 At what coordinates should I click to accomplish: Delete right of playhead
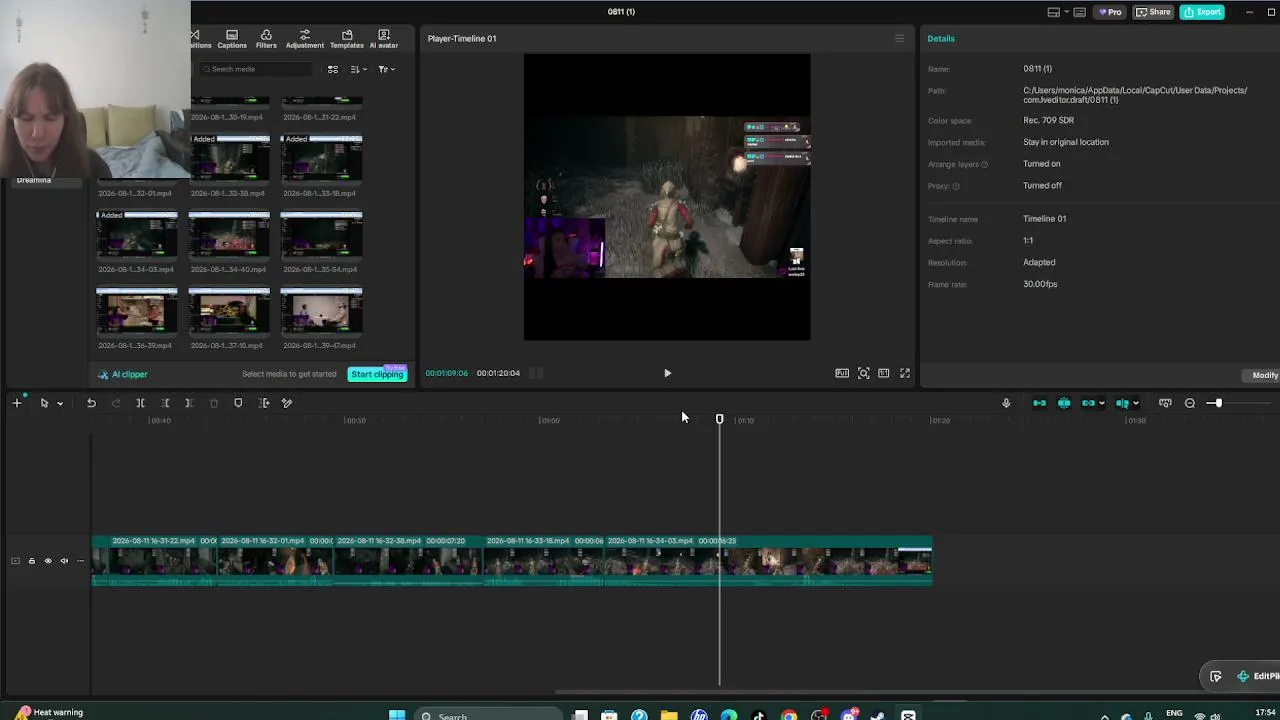tap(189, 403)
